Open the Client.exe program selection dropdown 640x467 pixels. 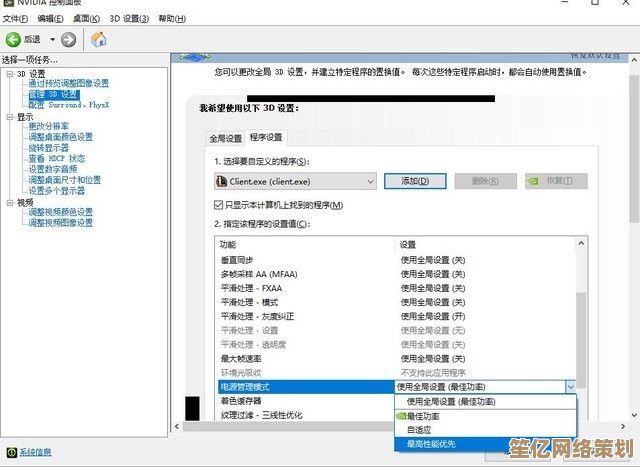367,181
